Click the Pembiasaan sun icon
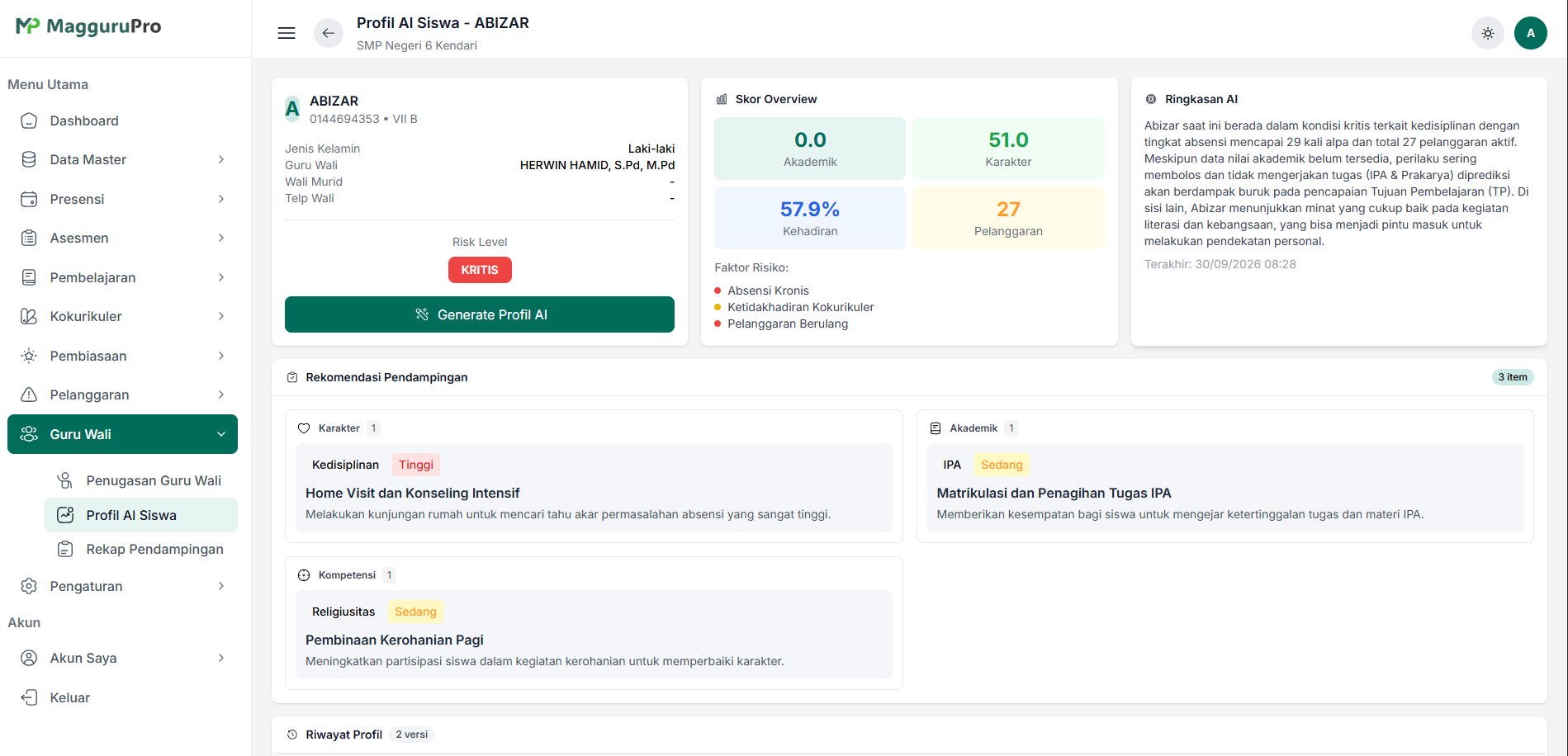 [x=29, y=356]
